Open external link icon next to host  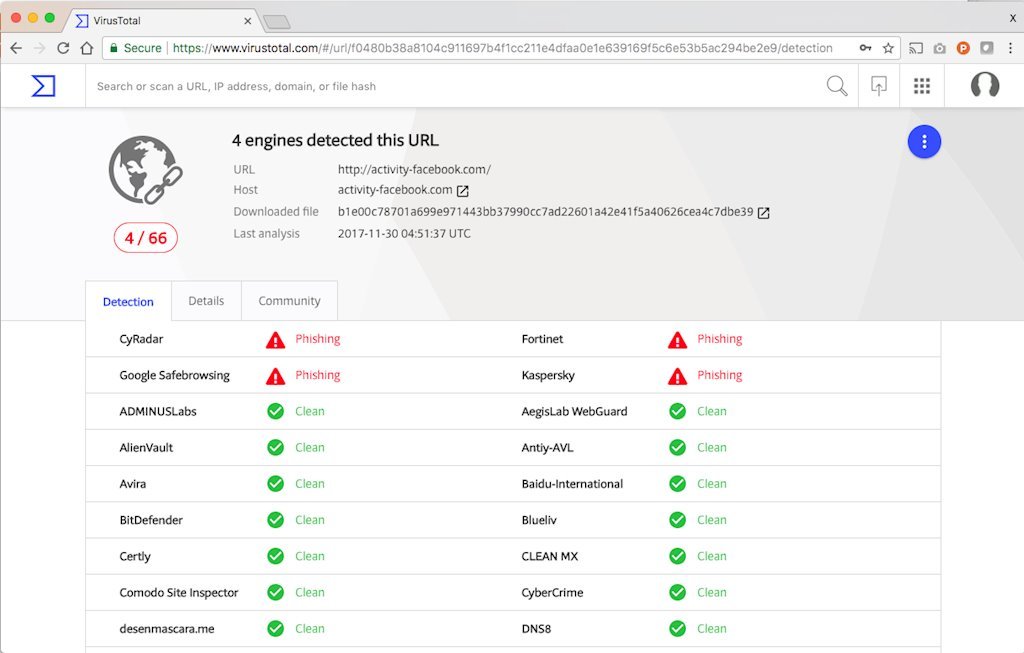click(x=463, y=191)
